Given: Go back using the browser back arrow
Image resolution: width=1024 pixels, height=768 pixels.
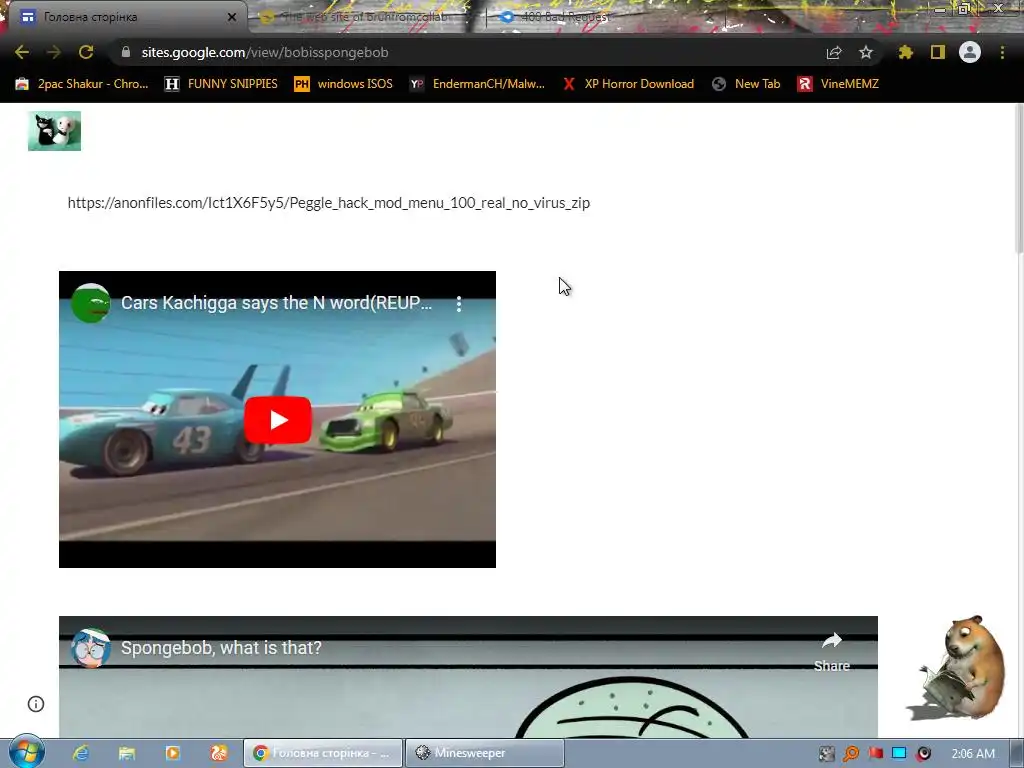Looking at the screenshot, I should 22,52.
